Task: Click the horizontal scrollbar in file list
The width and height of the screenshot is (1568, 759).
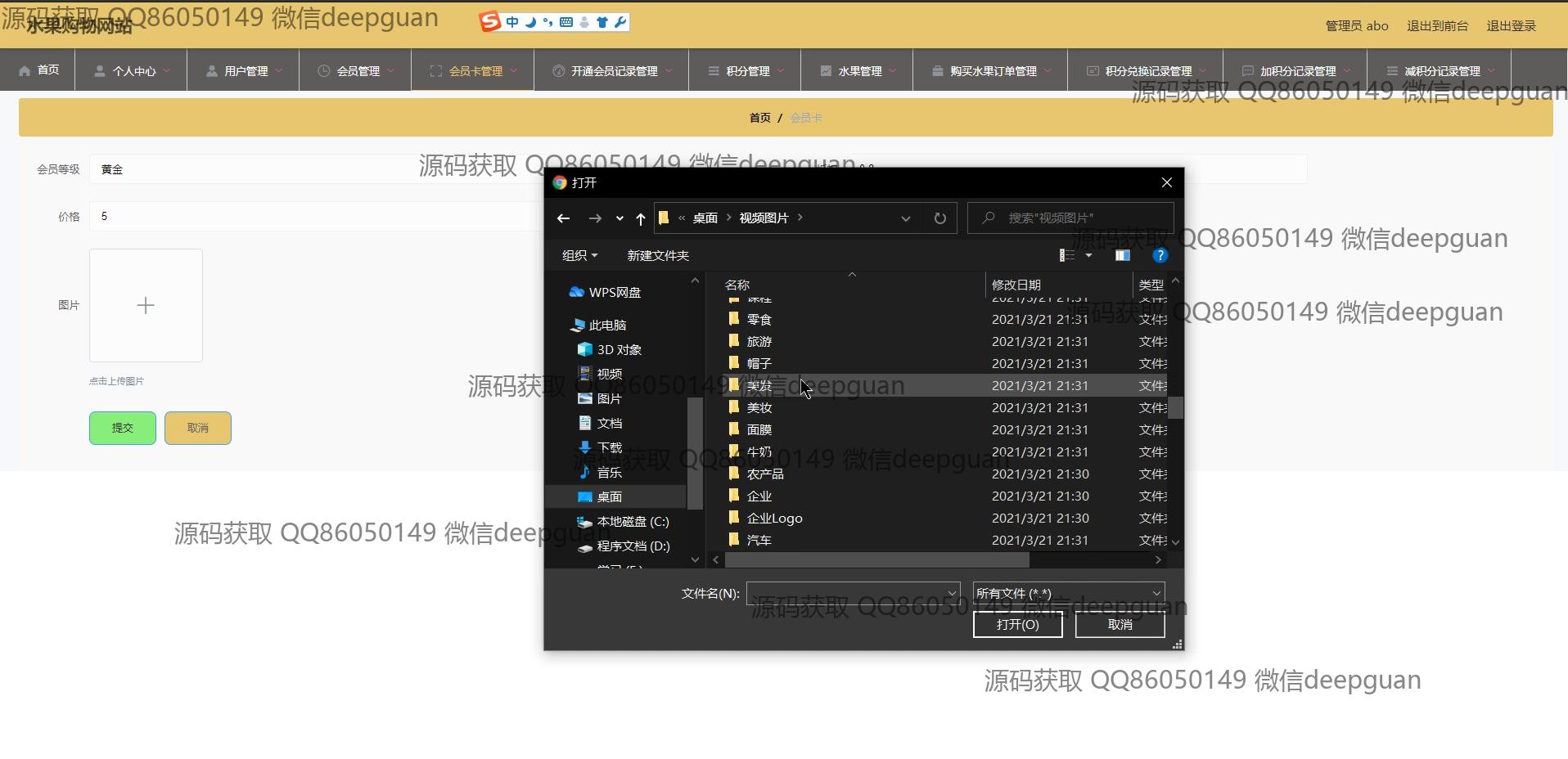Action: tap(876, 560)
